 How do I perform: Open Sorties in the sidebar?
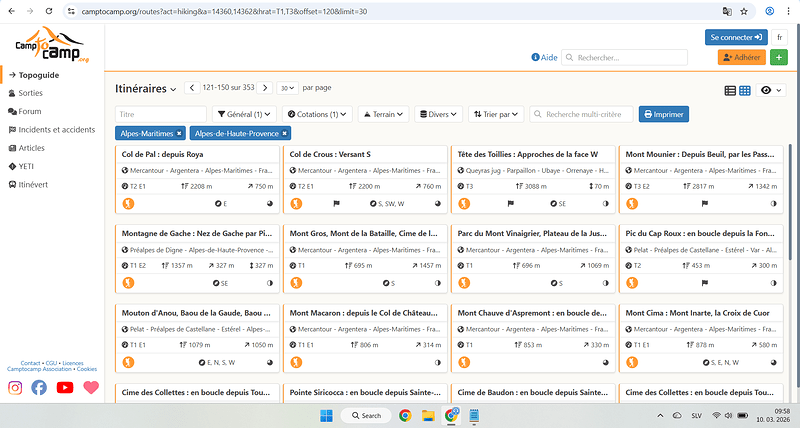tap(30, 93)
